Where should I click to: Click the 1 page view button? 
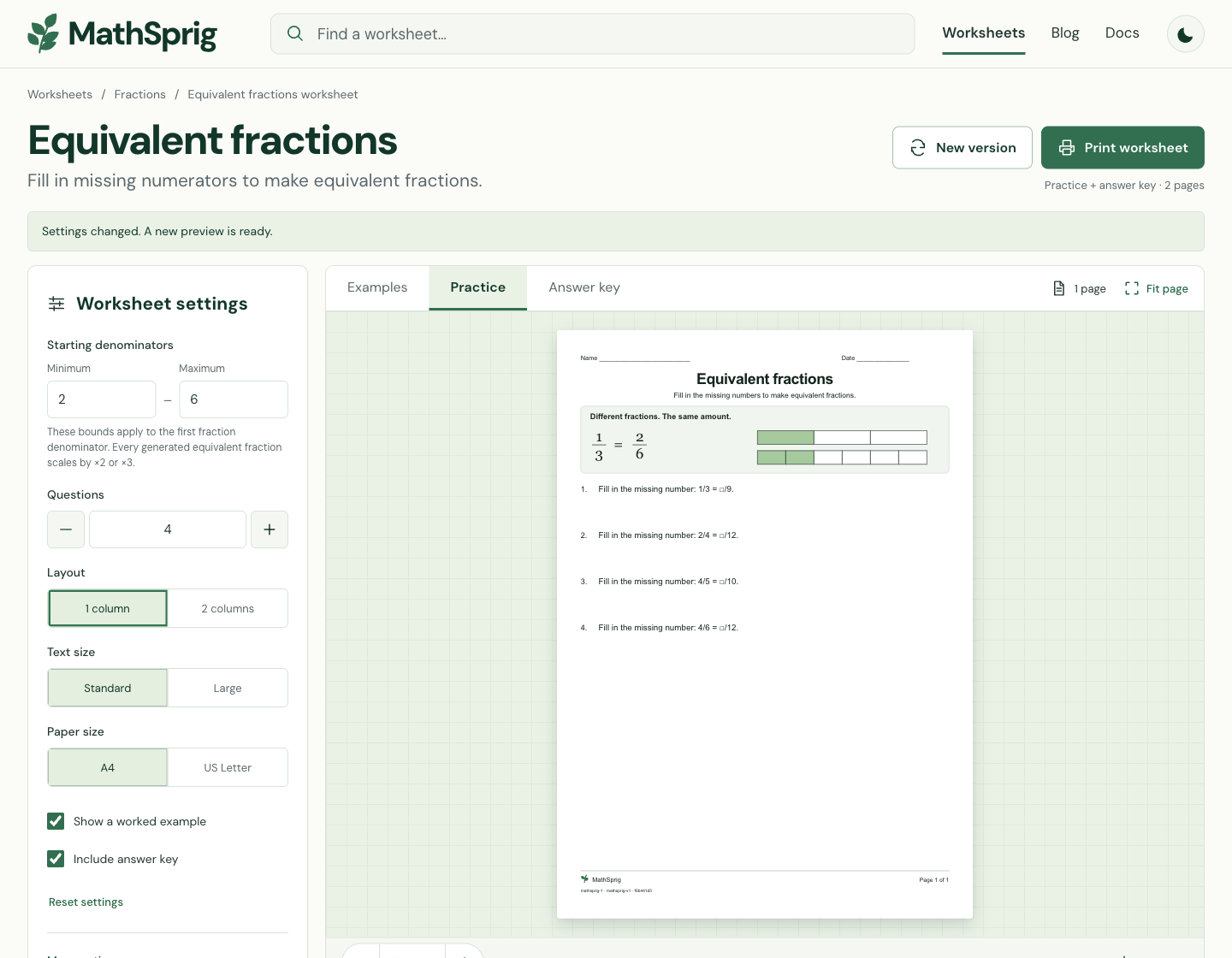[x=1080, y=288]
